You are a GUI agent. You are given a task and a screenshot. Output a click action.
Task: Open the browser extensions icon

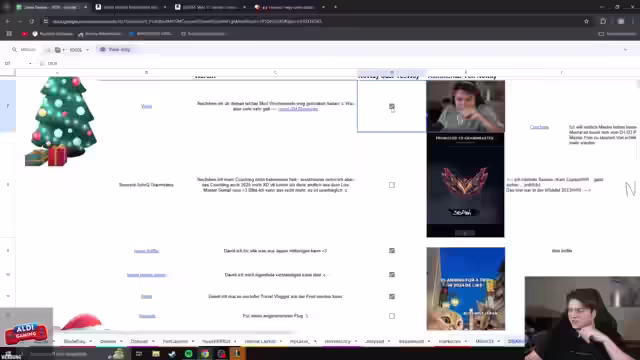603,21
